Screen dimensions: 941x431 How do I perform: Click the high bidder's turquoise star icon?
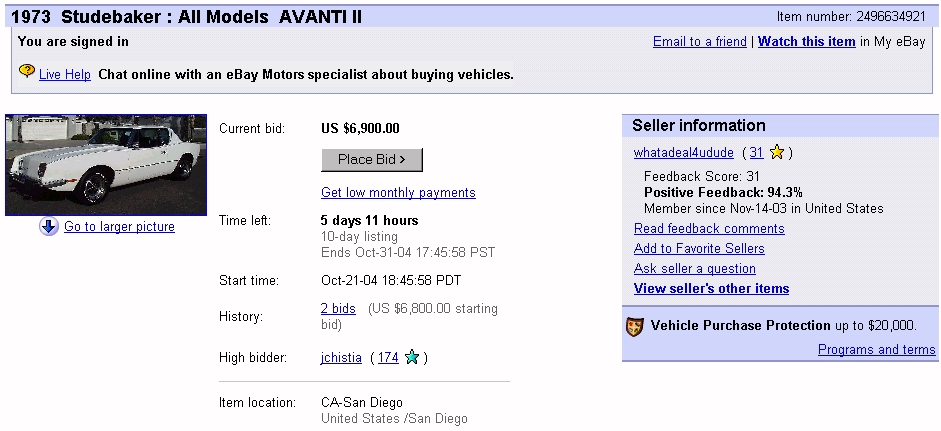point(412,358)
